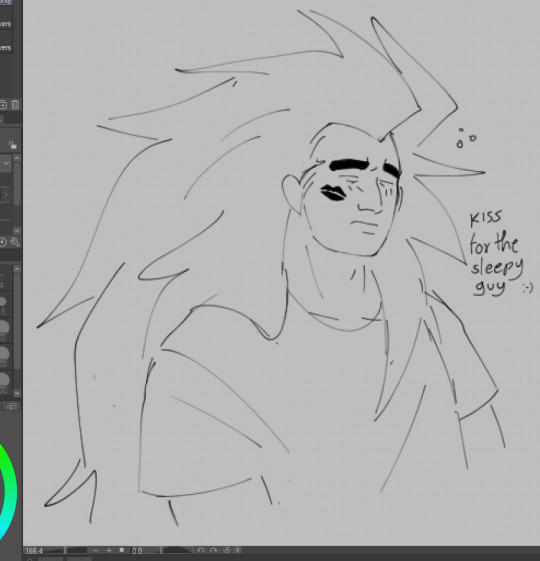Viewport: 540px width, 561px height.
Task: Click the flip arrow icon at bottom bar end
Action: point(238,550)
